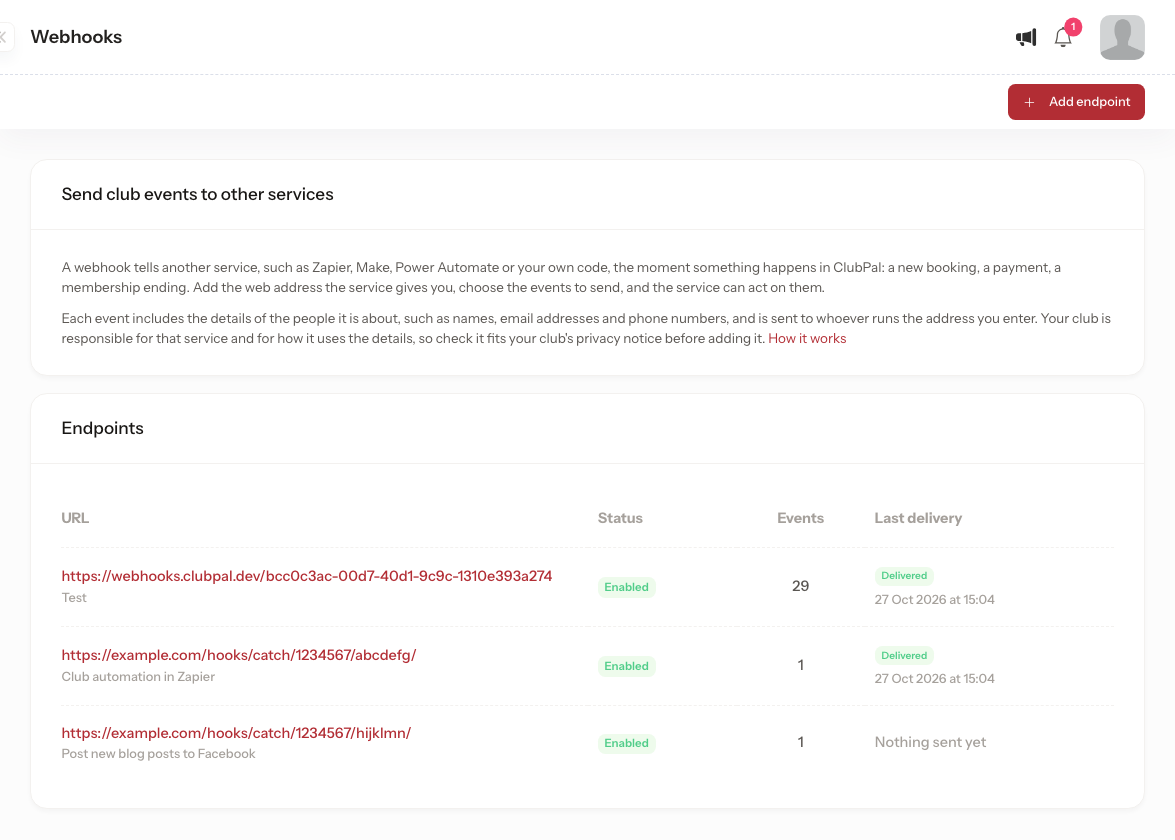Click 'Send club events to other services' heading
Image resolution: width=1175 pixels, height=840 pixels.
(x=197, y=194)
